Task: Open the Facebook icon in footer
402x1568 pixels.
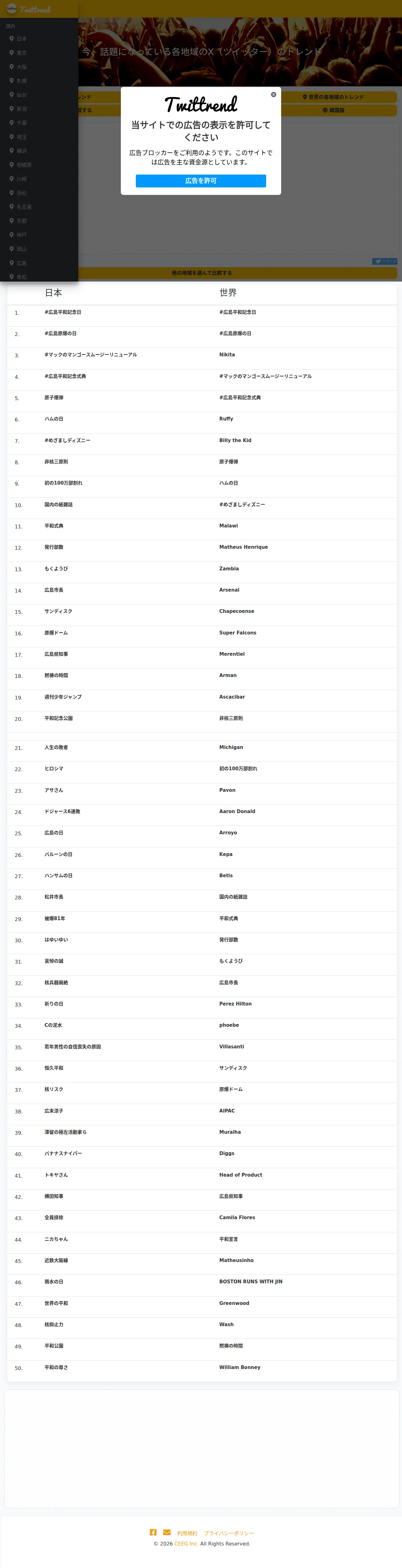Action: tap(153, 1532)
